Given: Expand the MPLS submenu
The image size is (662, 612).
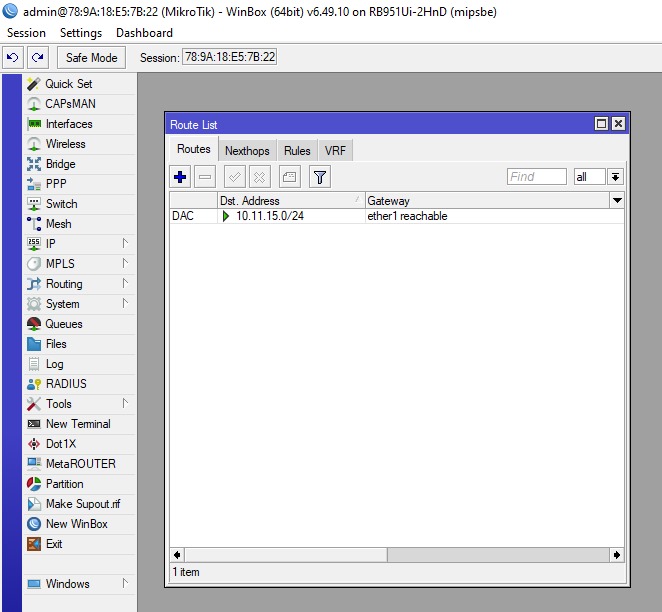Looking at the screenshot, I should (79, 264).
